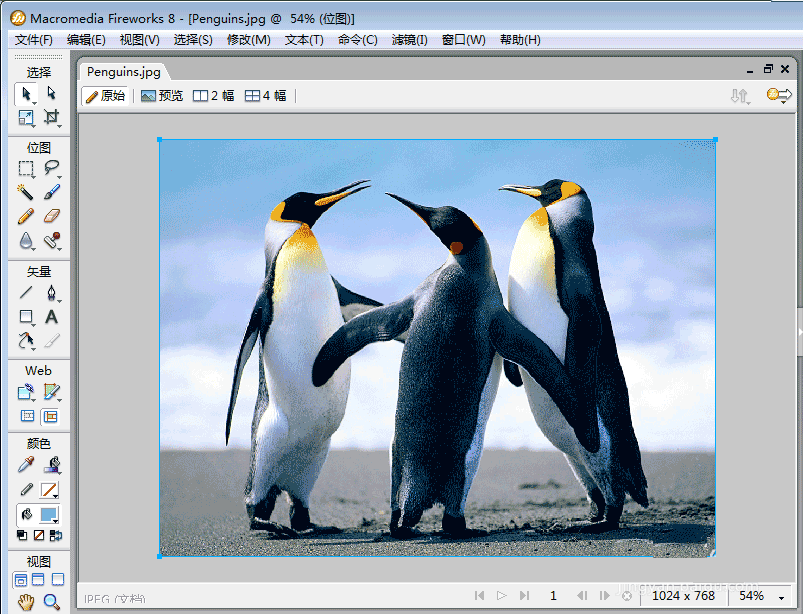Select the Hand pan tool
The width and height of the screenshot is (803, 614).
click(x=26, y=601)
